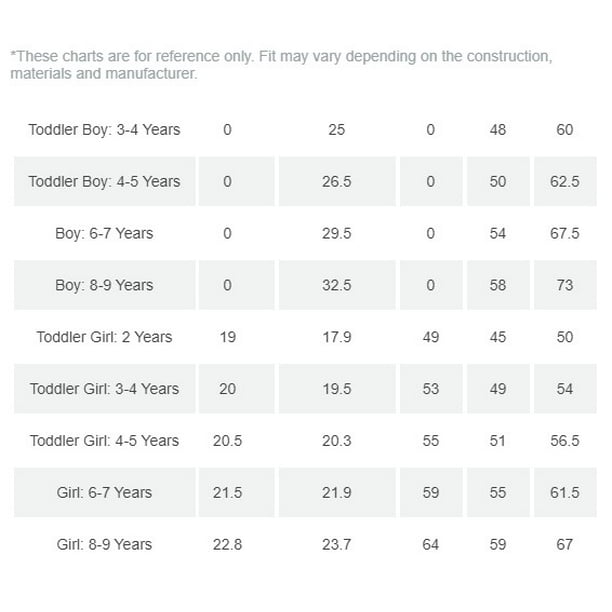Click the Girl: 6-7 Years row label
This screenshot has height=612, width=612.
(x=104, y=493)
